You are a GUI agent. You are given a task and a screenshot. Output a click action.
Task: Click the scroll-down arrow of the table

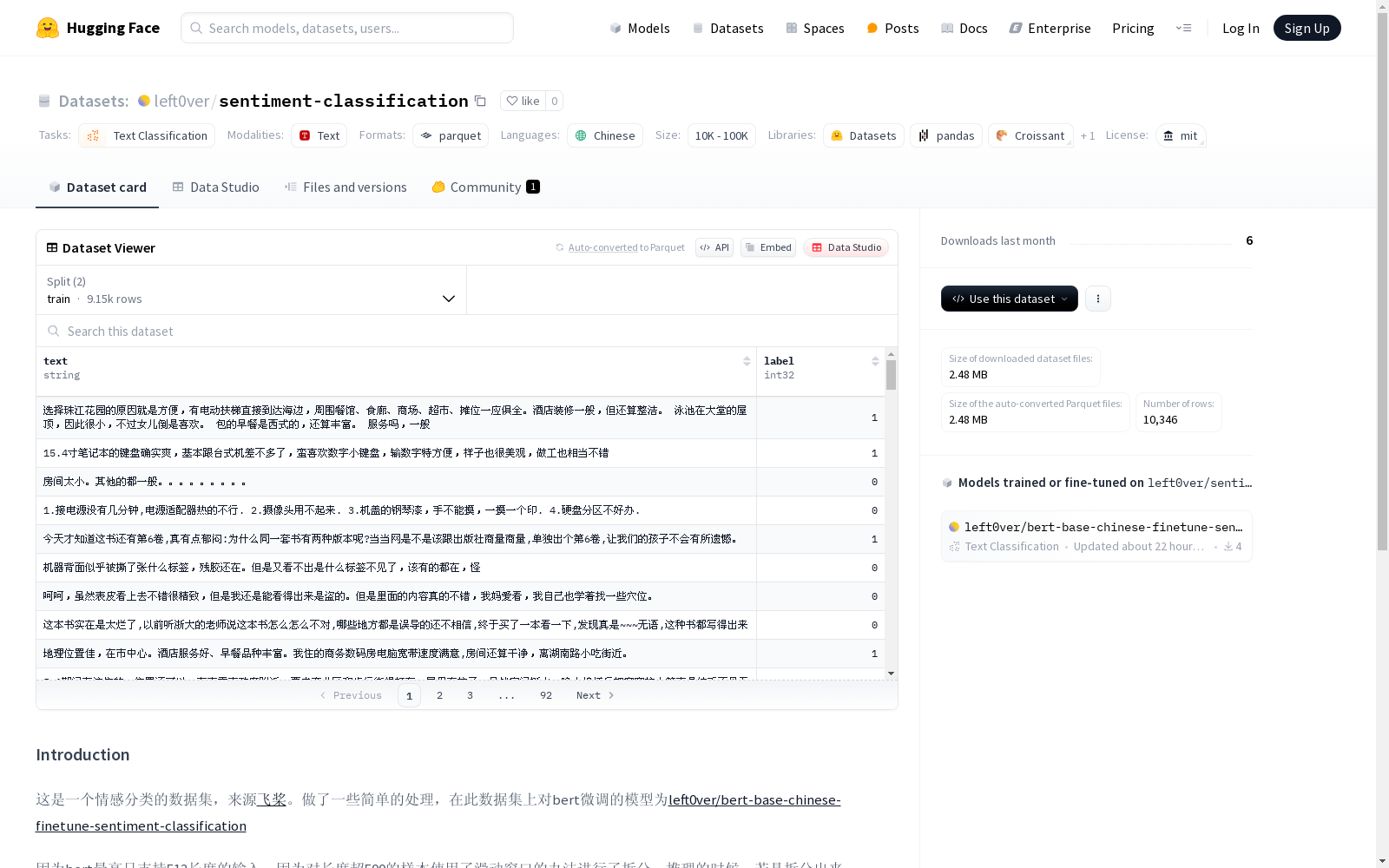(891, 674)
